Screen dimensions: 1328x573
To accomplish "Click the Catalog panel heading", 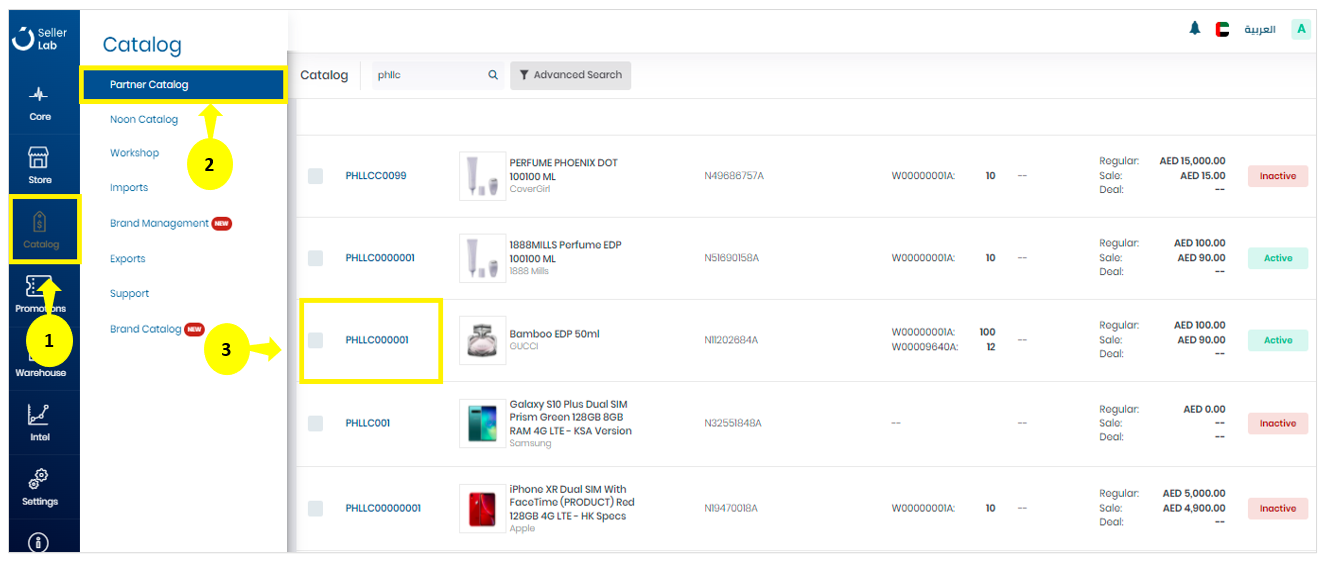I will [142, 45].
